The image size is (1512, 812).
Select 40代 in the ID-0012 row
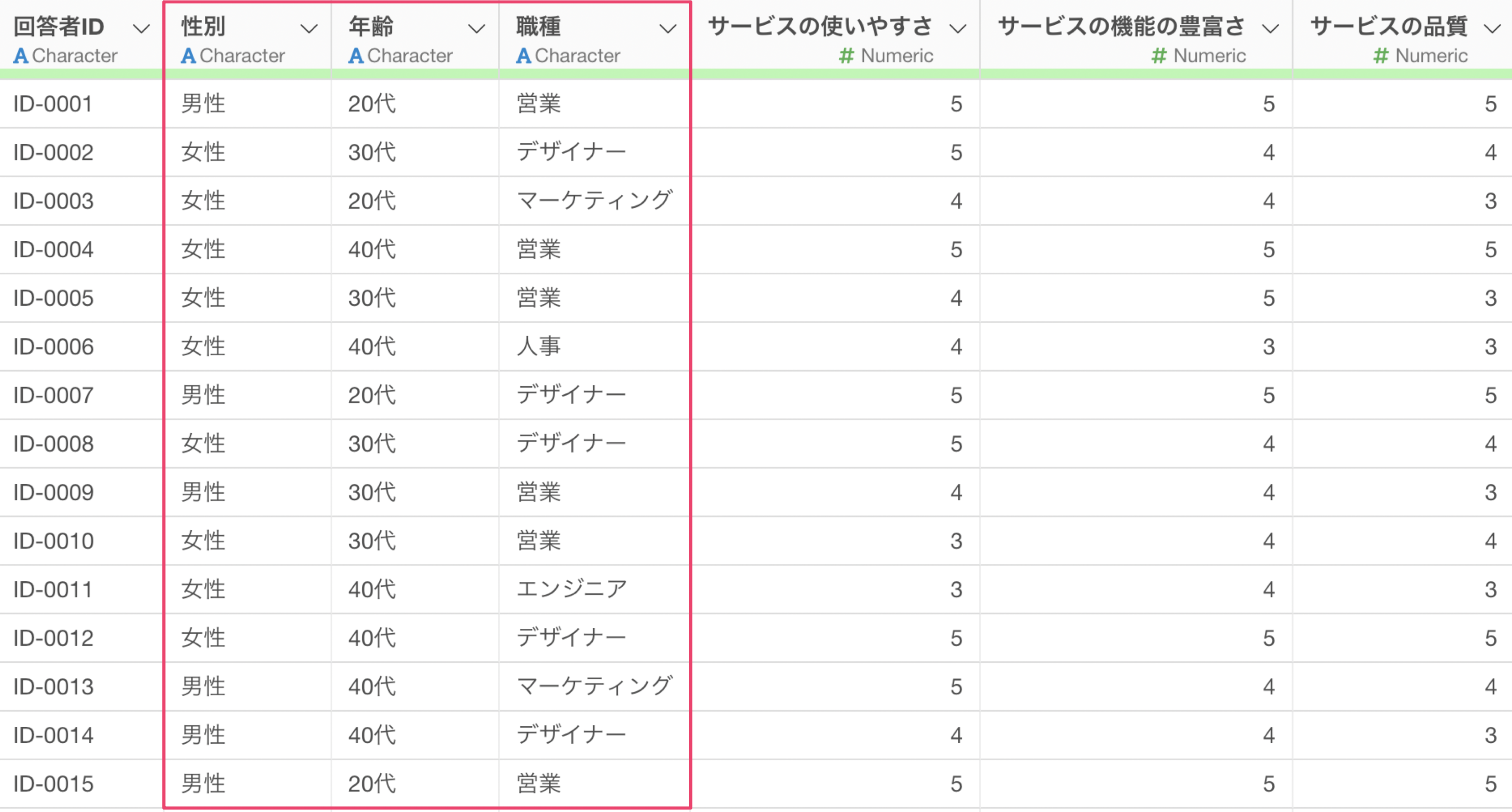[x=372, y=638]
